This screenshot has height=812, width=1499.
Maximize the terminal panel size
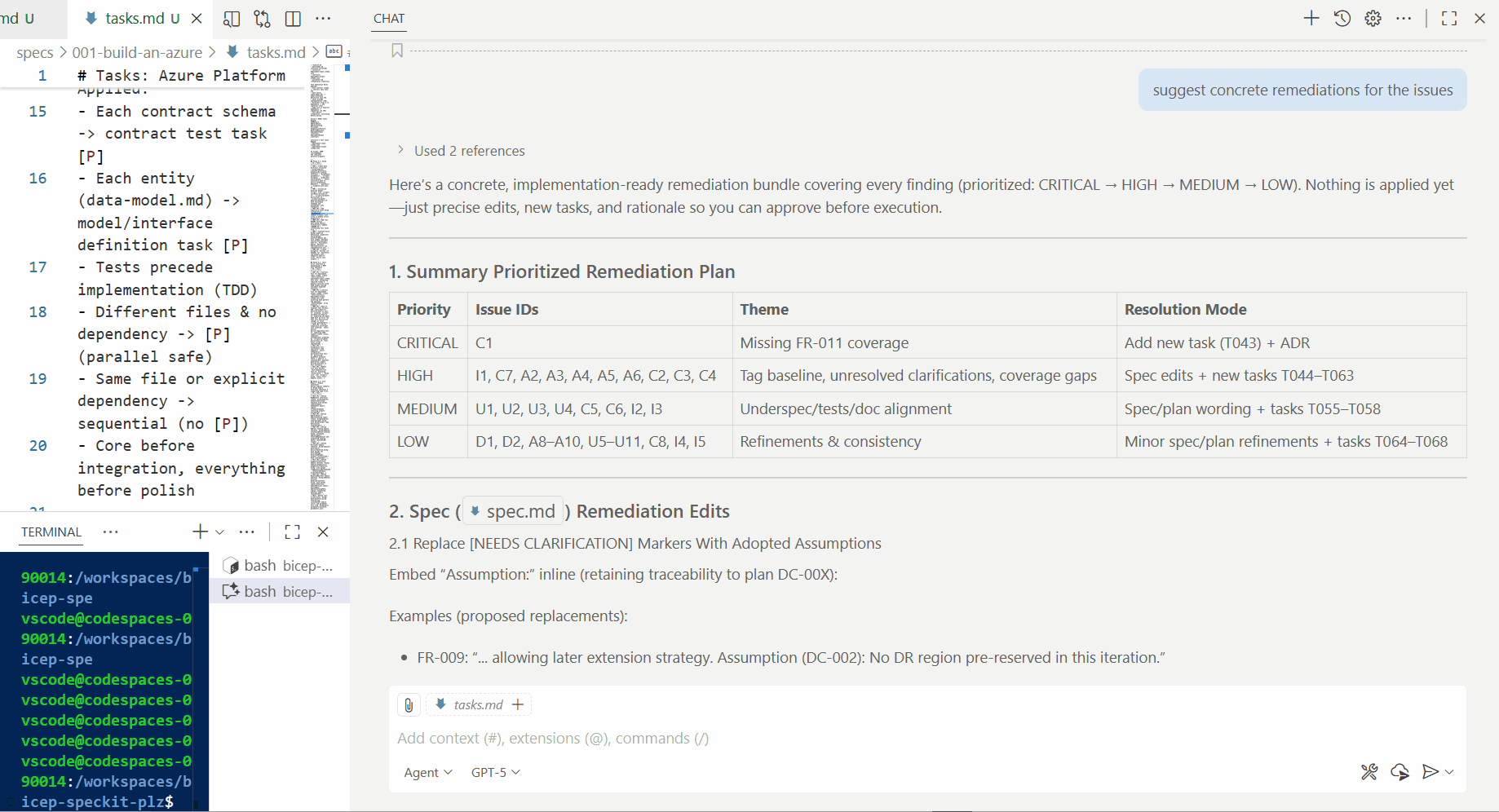292,532
